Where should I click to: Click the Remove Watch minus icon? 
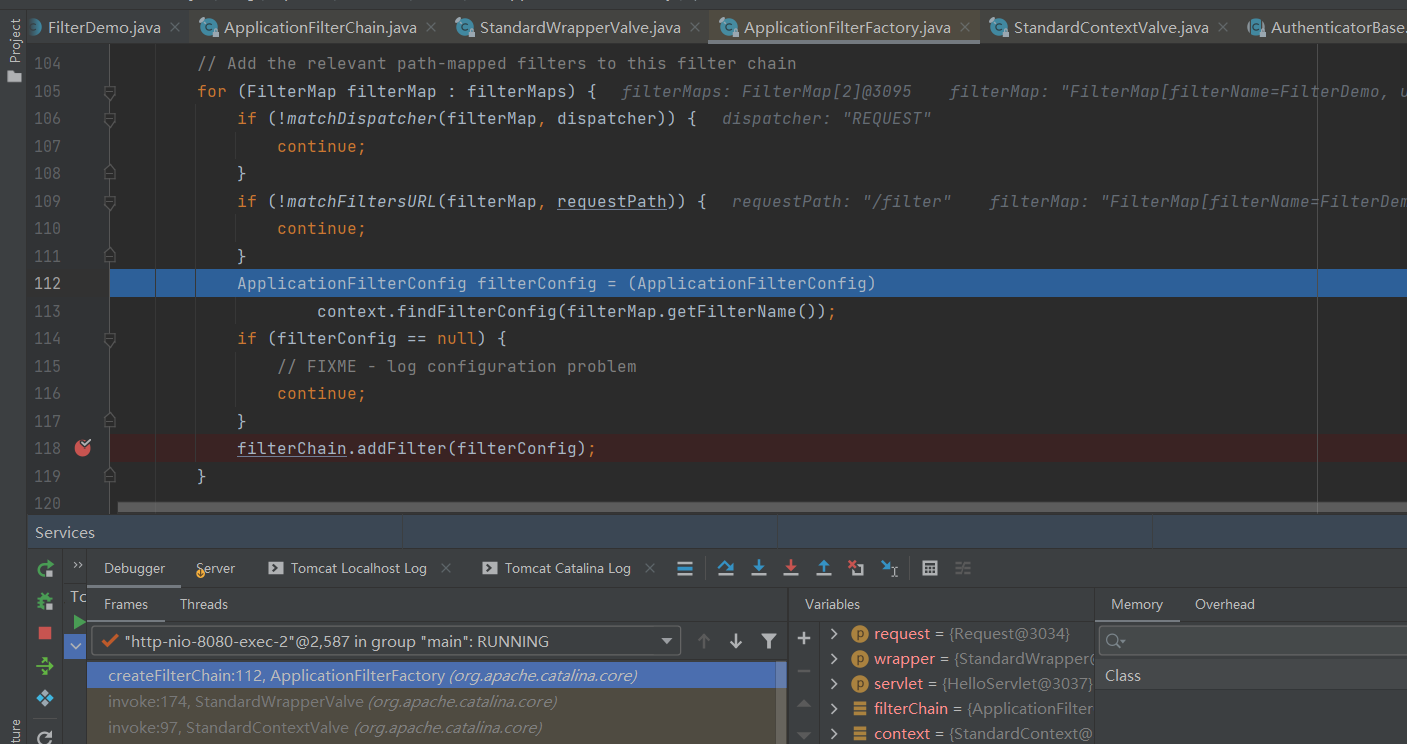coord(804,671)
